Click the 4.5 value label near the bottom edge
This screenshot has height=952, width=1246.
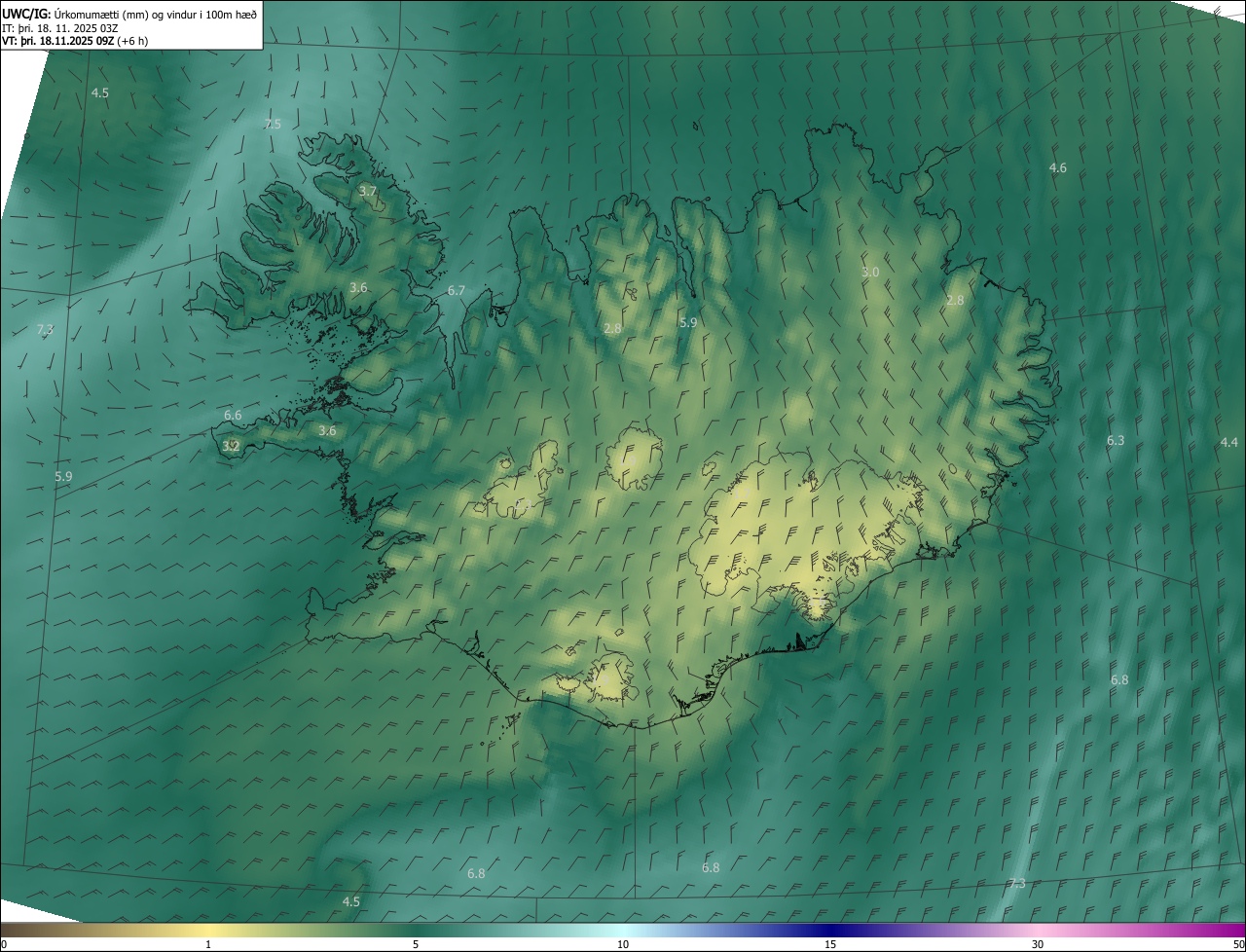pyautogui.click(x=350, y=901)
